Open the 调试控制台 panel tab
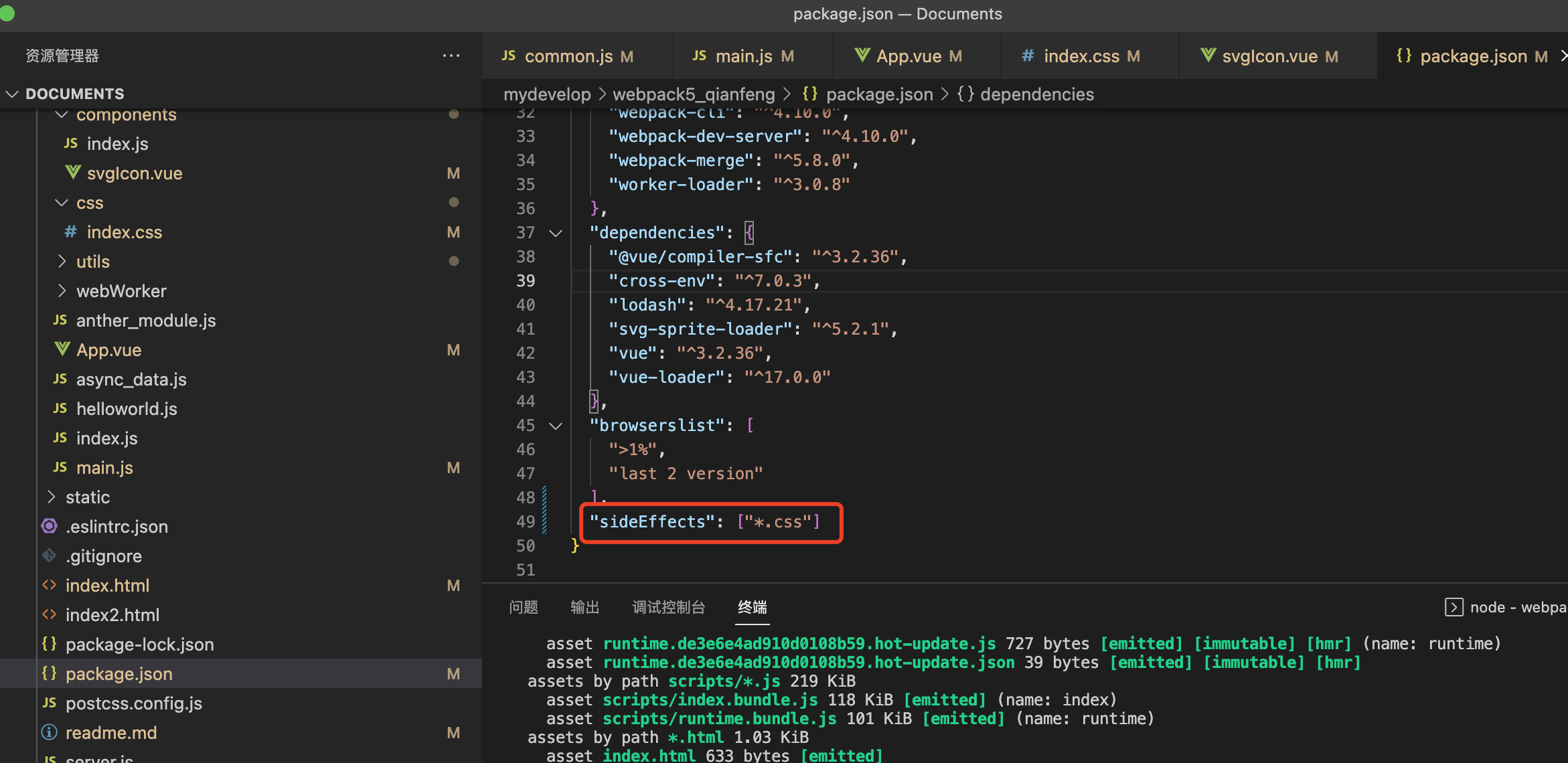Screen dimensions: 1568x763 coord(668,607)
